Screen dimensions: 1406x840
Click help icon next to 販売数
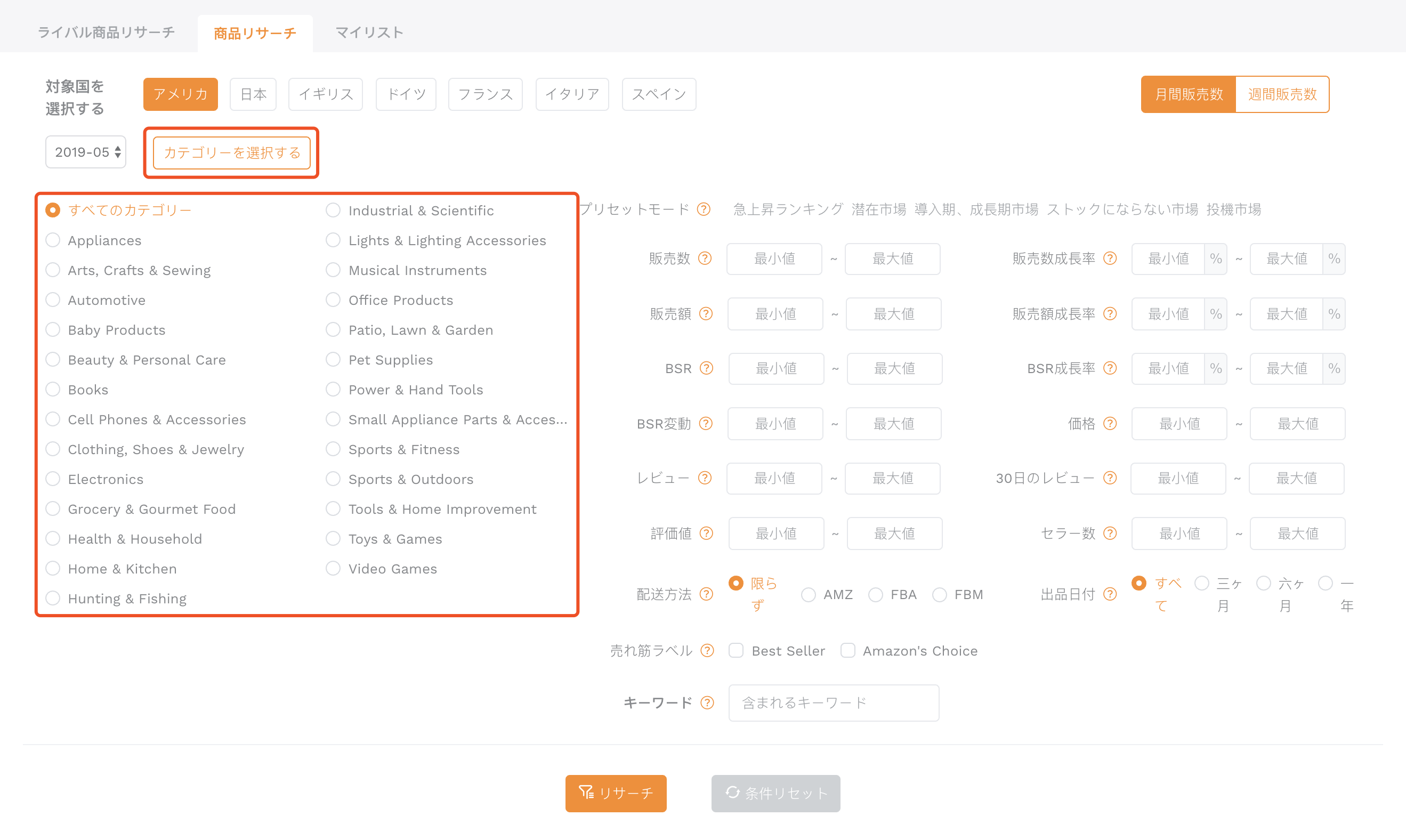pyautogui.click(x=705, y=259)
